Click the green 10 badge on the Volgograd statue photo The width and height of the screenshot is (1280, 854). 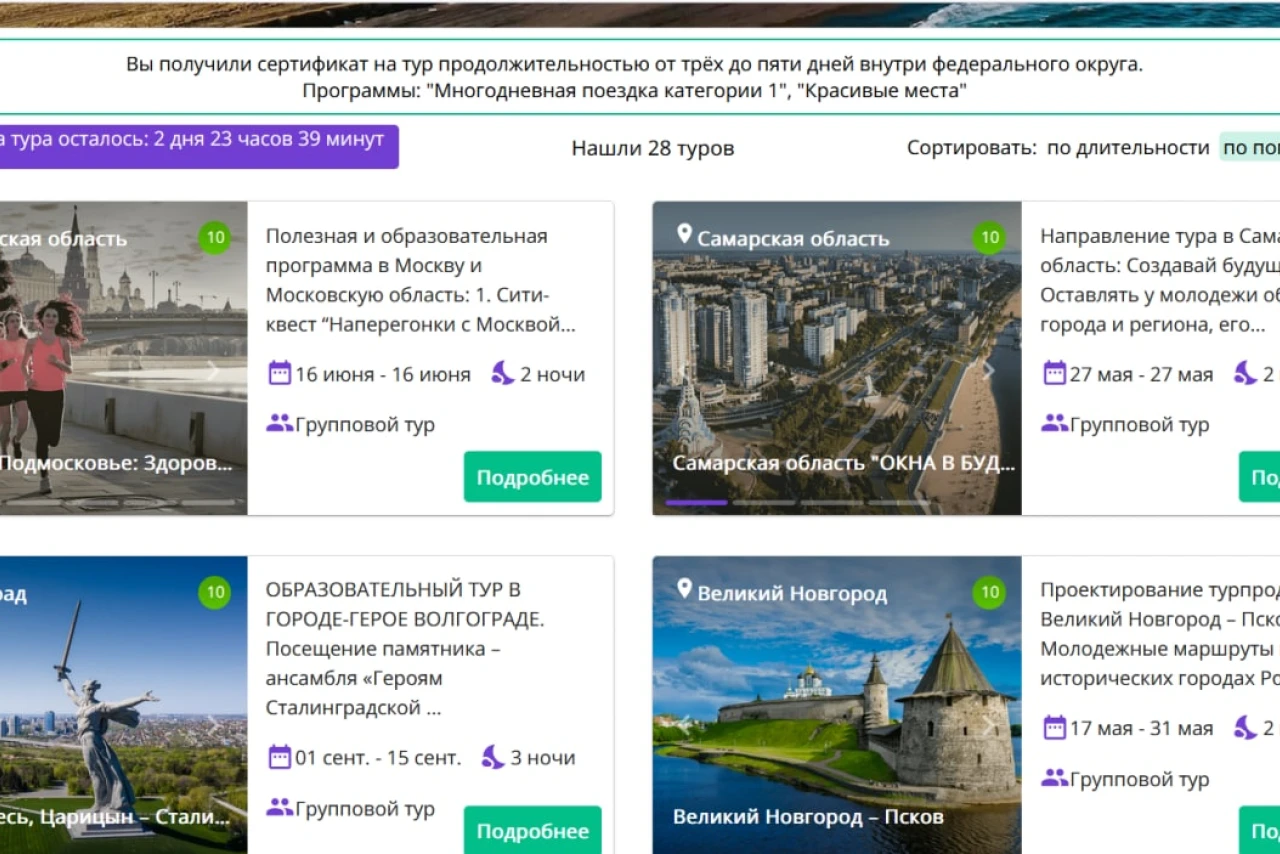(x=215, y=592)
